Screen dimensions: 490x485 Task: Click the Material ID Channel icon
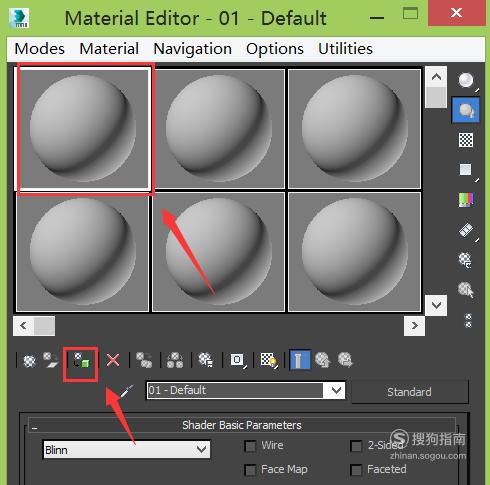click(238, 361)
